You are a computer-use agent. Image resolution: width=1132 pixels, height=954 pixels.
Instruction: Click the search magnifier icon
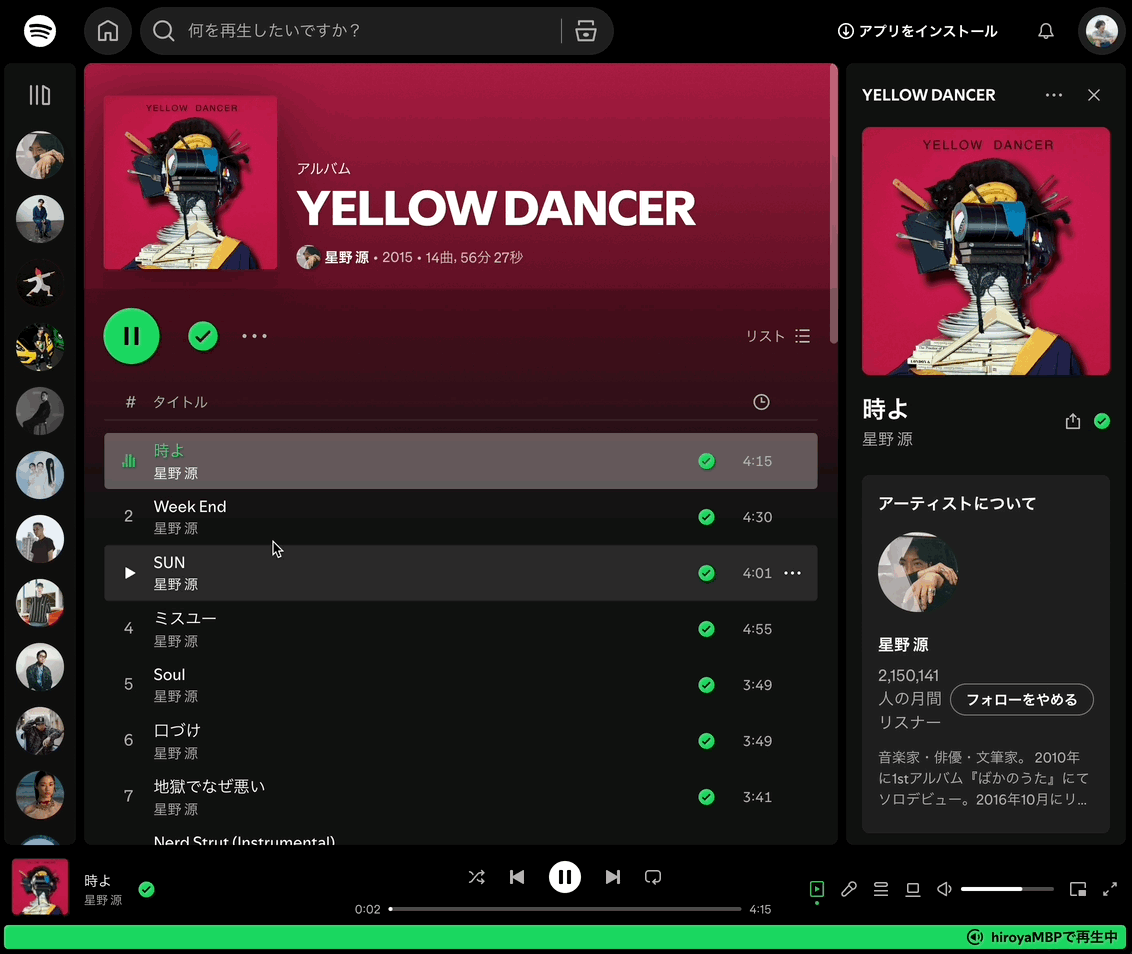[x=164, y=31]
